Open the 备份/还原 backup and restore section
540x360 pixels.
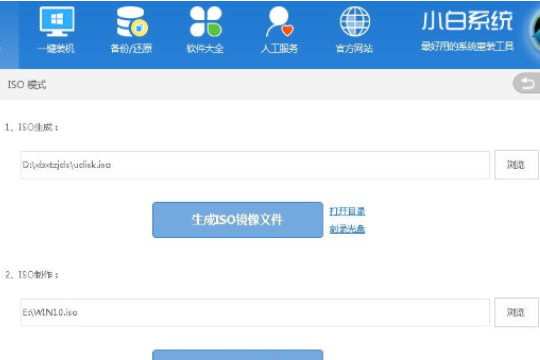pyautogui.click(x=131, y=30)
